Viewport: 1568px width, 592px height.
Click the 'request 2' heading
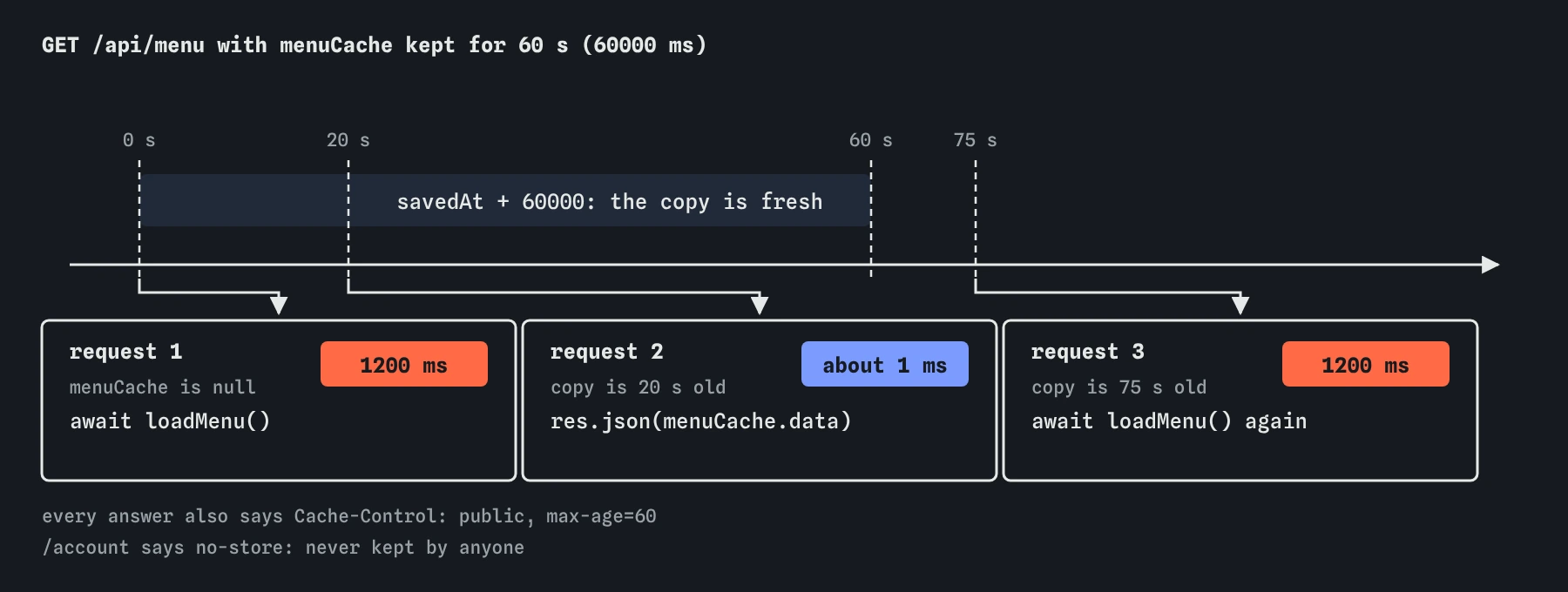[x=607, y=352]
